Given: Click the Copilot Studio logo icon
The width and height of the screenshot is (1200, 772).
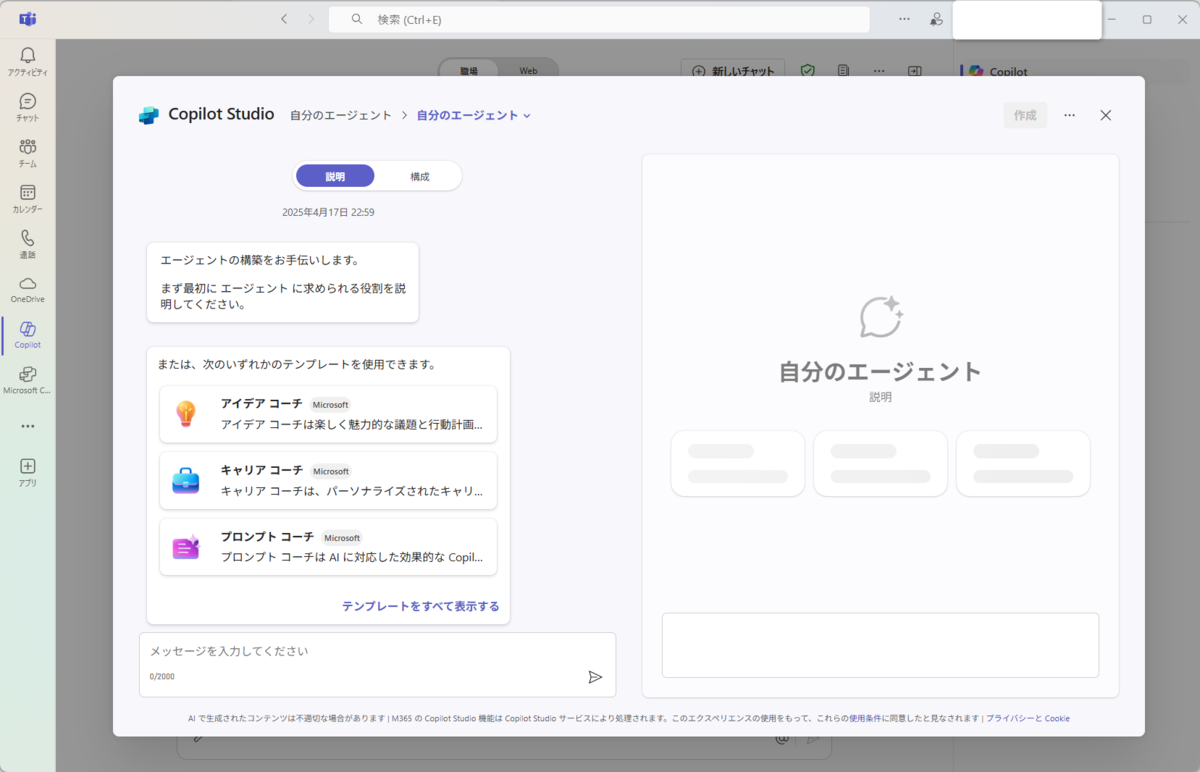Looking at the screenshot, I should click(149, 115).
